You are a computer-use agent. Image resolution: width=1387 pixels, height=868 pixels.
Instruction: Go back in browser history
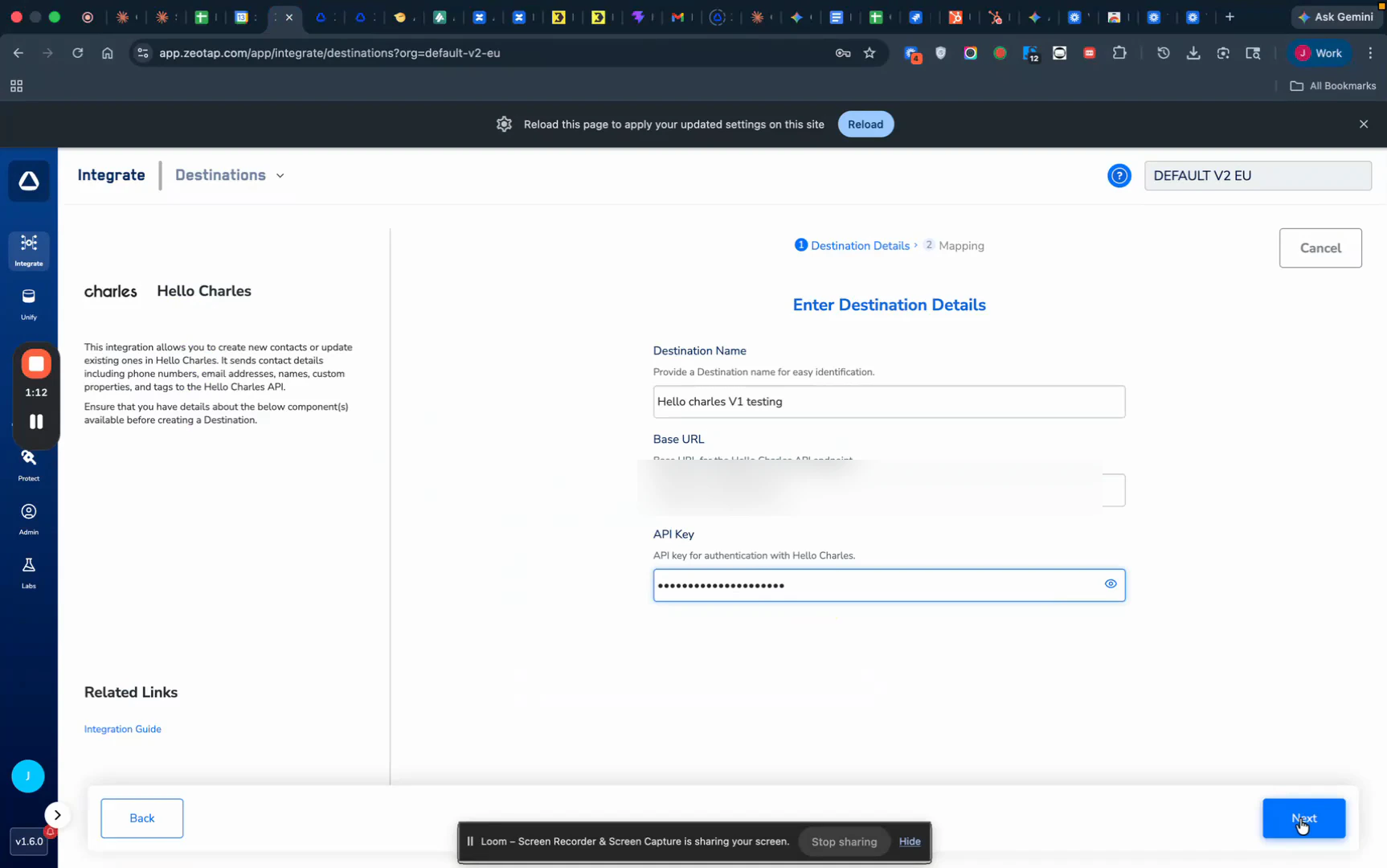tap(18, 53)
